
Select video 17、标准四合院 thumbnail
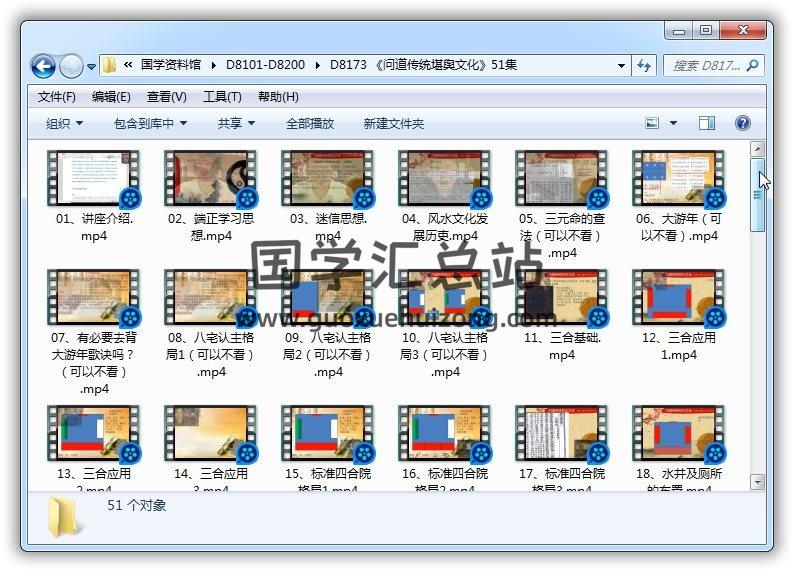pyautogui.click(x=562, y=433)
